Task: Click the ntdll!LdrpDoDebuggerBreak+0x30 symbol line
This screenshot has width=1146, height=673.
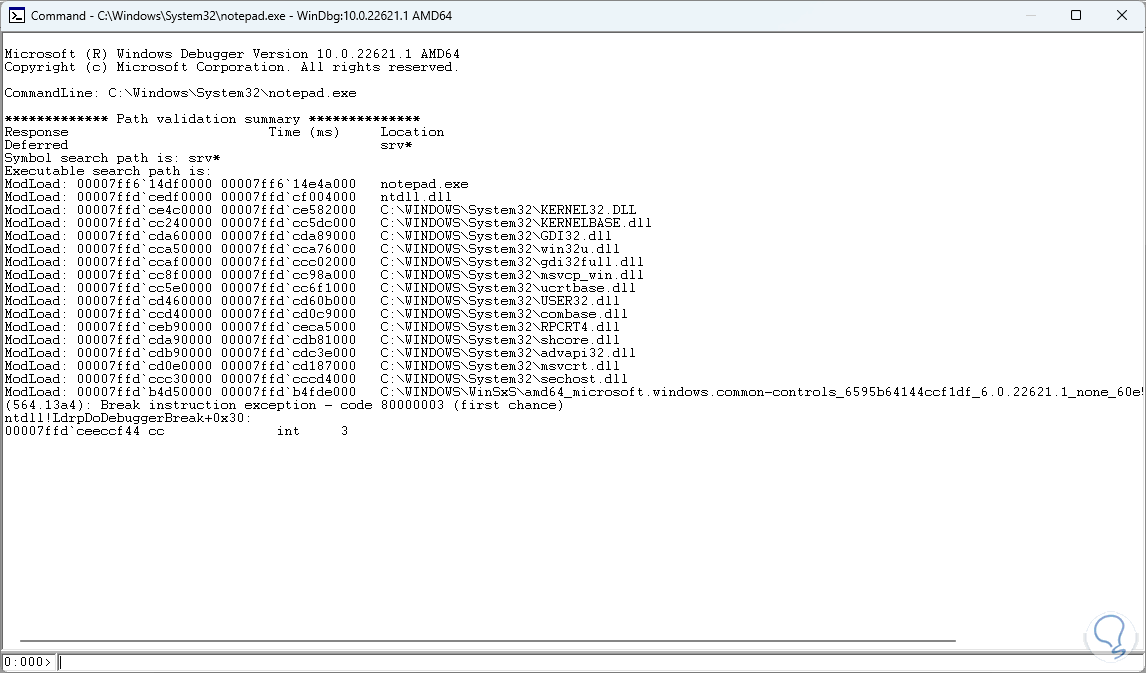Action: pyautogui.click(x=128, y=418)
